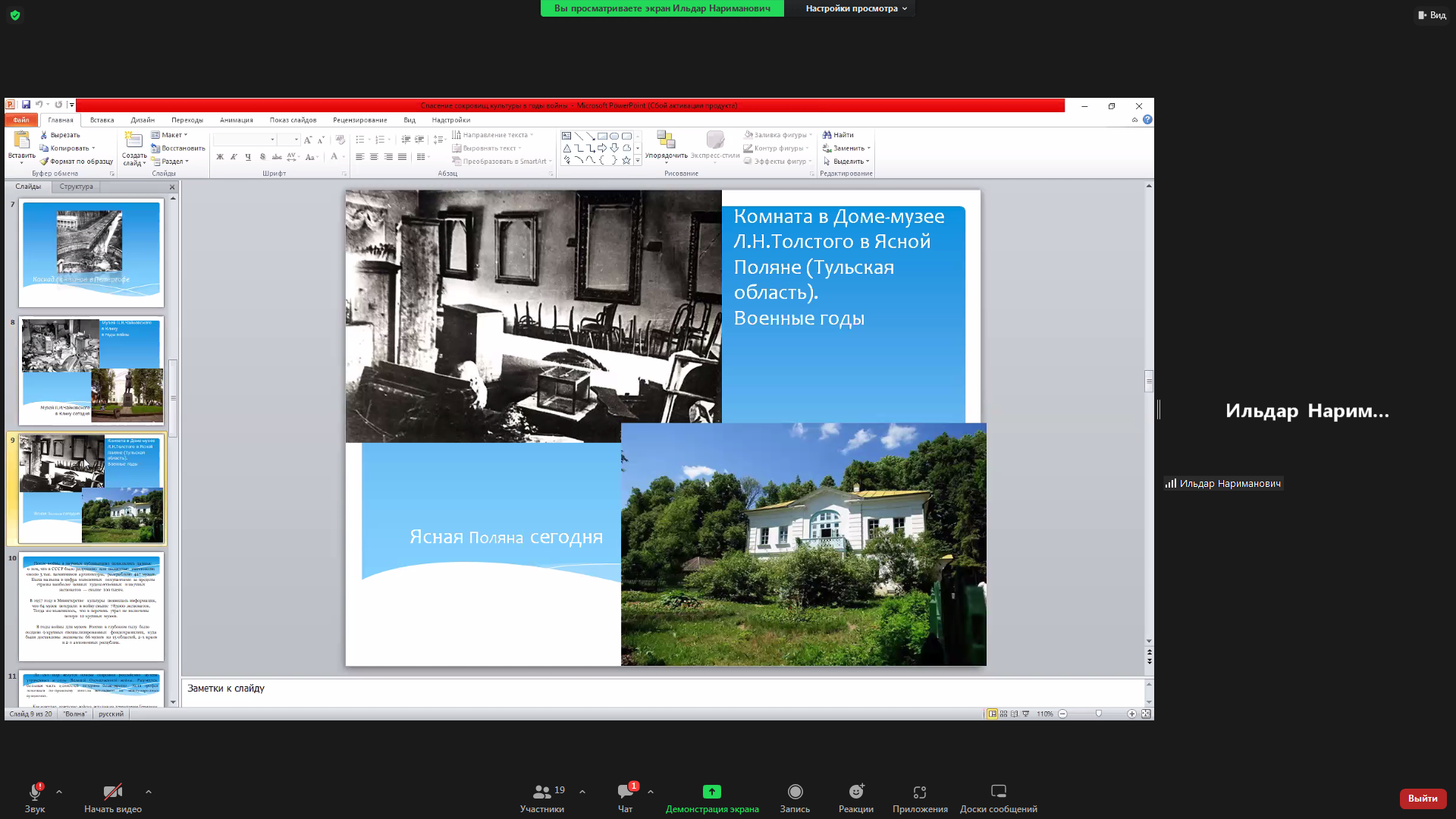This screenshot has width=1456, height=819.
Task: Switch to the Вставка ribbon tab
Action: [x=102, y=120]
